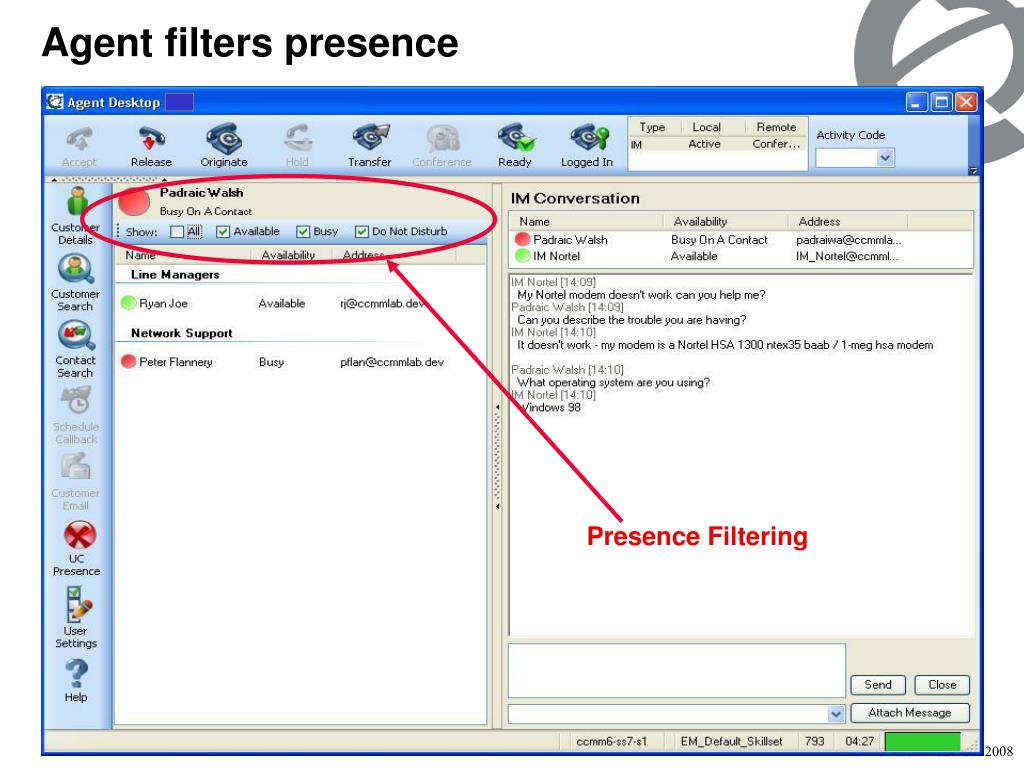The image size is (1024, 768).
Task: Click Padraic Walsh's red presence indicator
Action: click(x=135, y=202)
